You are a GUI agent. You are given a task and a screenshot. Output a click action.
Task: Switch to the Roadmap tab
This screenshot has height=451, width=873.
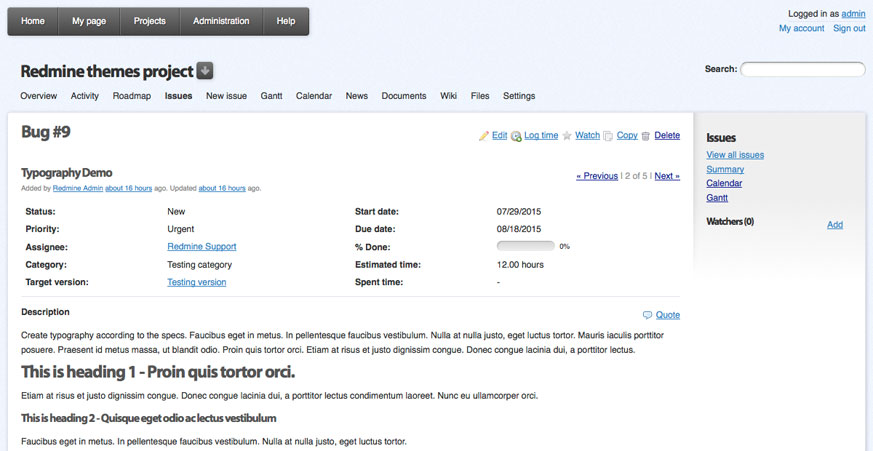click(x=131, y=96)
